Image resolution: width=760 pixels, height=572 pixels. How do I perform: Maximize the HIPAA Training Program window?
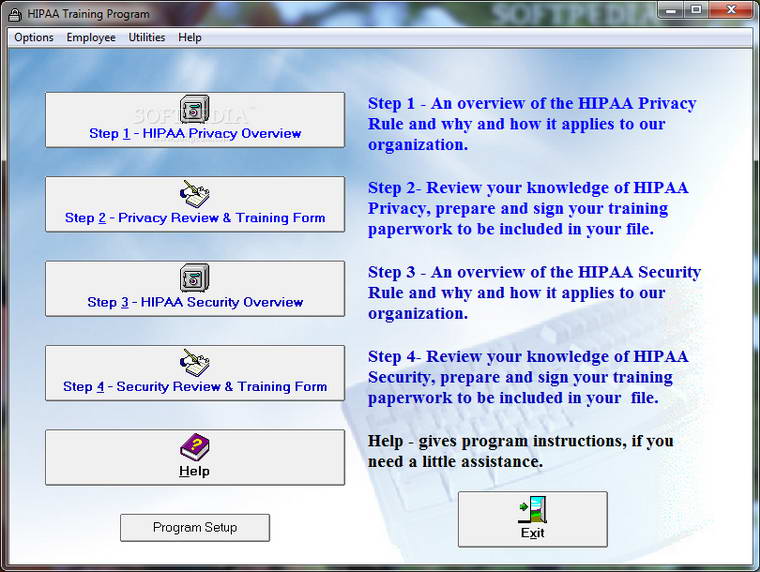click(697, 10)
